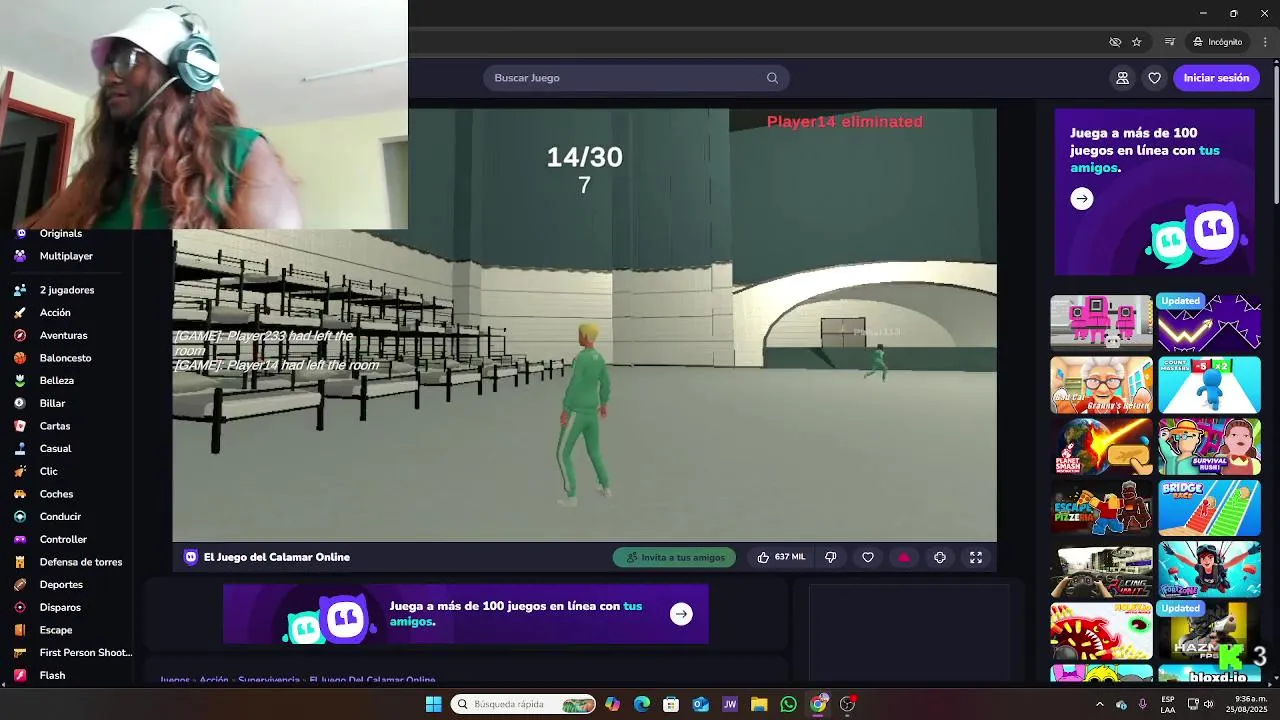
Task: Click the theater mode icon below game
Action: 940,557
